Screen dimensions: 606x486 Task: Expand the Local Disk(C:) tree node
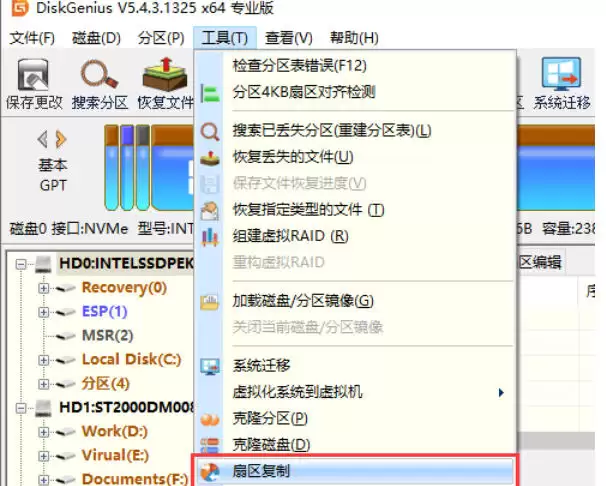(43, 360)
